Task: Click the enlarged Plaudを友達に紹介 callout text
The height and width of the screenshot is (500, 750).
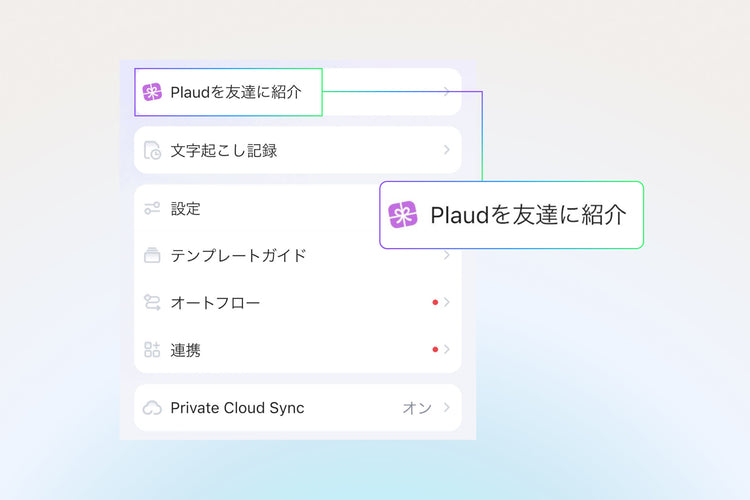Action: tap(528, 215)
